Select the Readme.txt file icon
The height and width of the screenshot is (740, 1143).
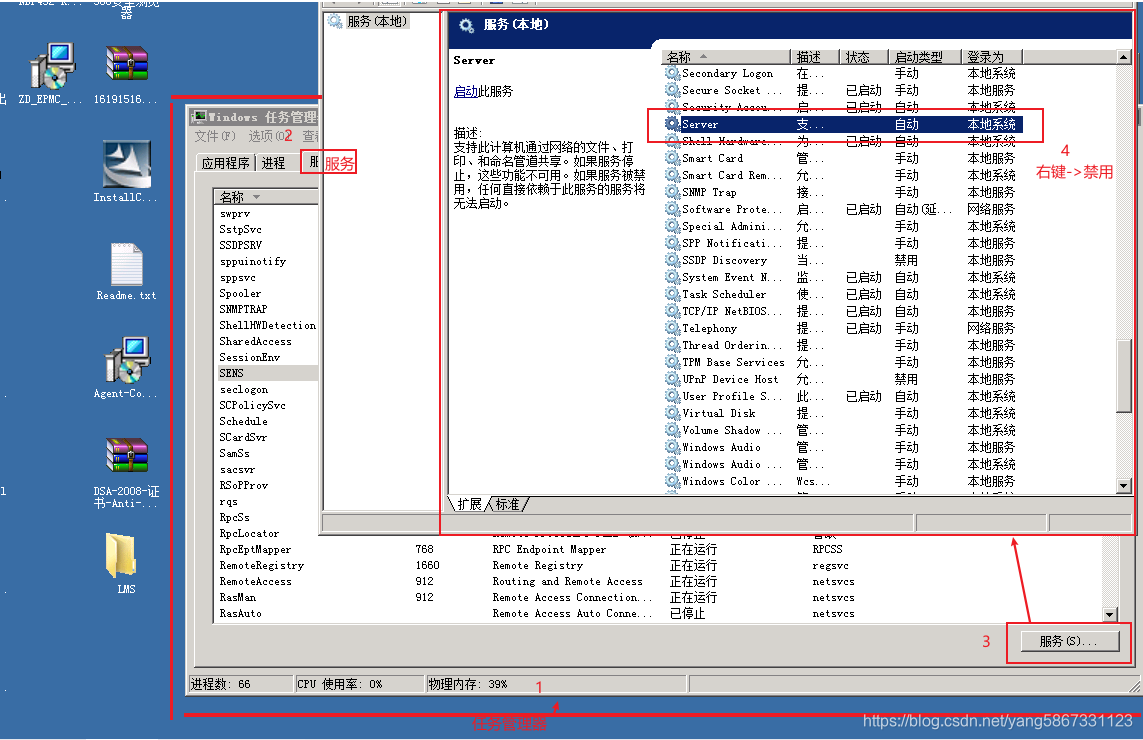pos(126,263)
